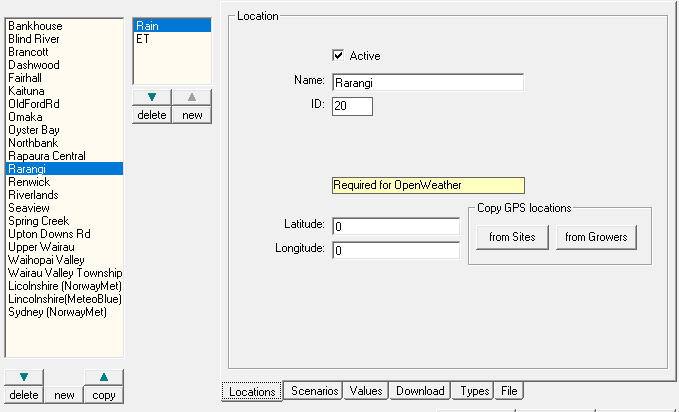Click the up arrow above the locations copy button
Viewport: 679px width, 412px height.
(103, 377)
